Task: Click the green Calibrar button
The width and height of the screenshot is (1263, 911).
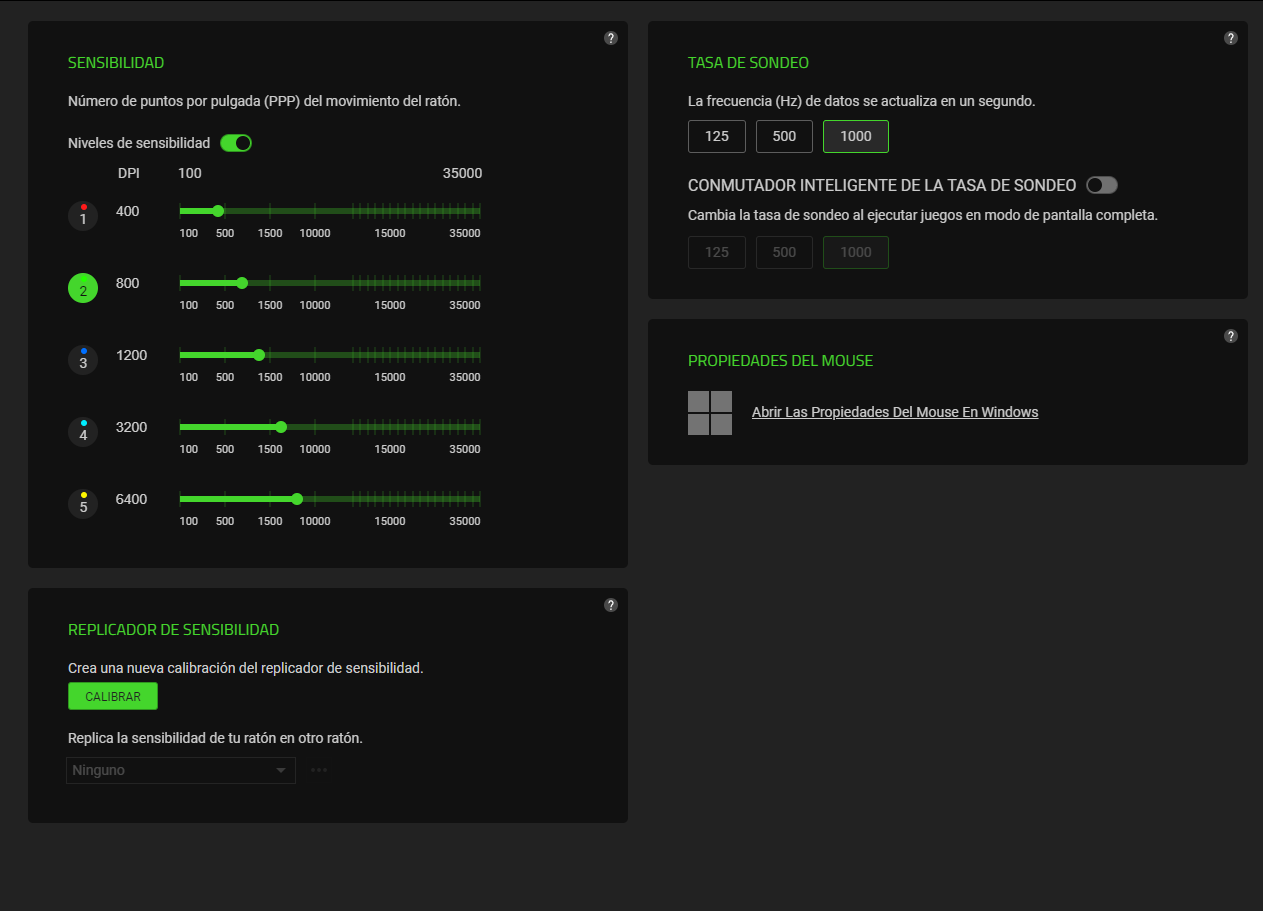Action: (113, 697)
